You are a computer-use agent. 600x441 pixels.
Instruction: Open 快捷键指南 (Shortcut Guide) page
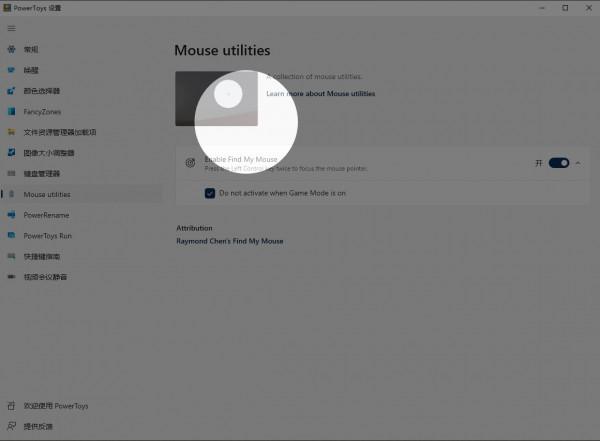click(x=42, y=256)
